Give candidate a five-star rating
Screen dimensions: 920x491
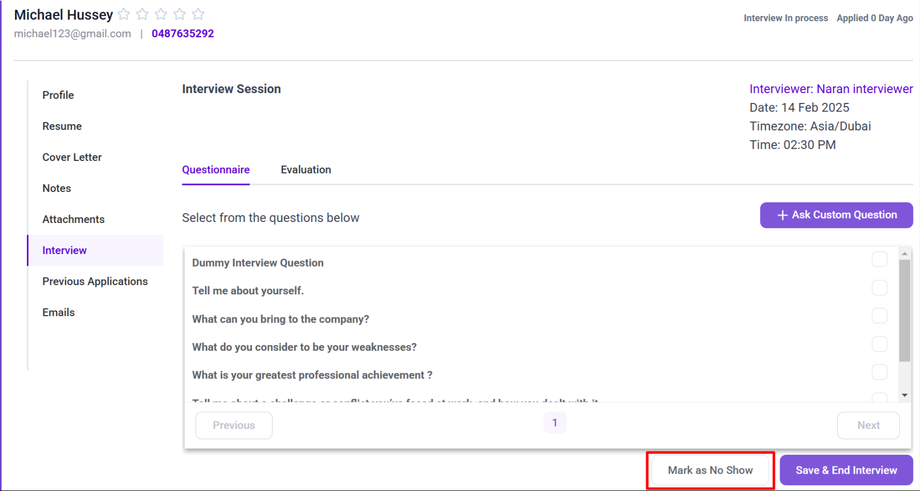198,15
